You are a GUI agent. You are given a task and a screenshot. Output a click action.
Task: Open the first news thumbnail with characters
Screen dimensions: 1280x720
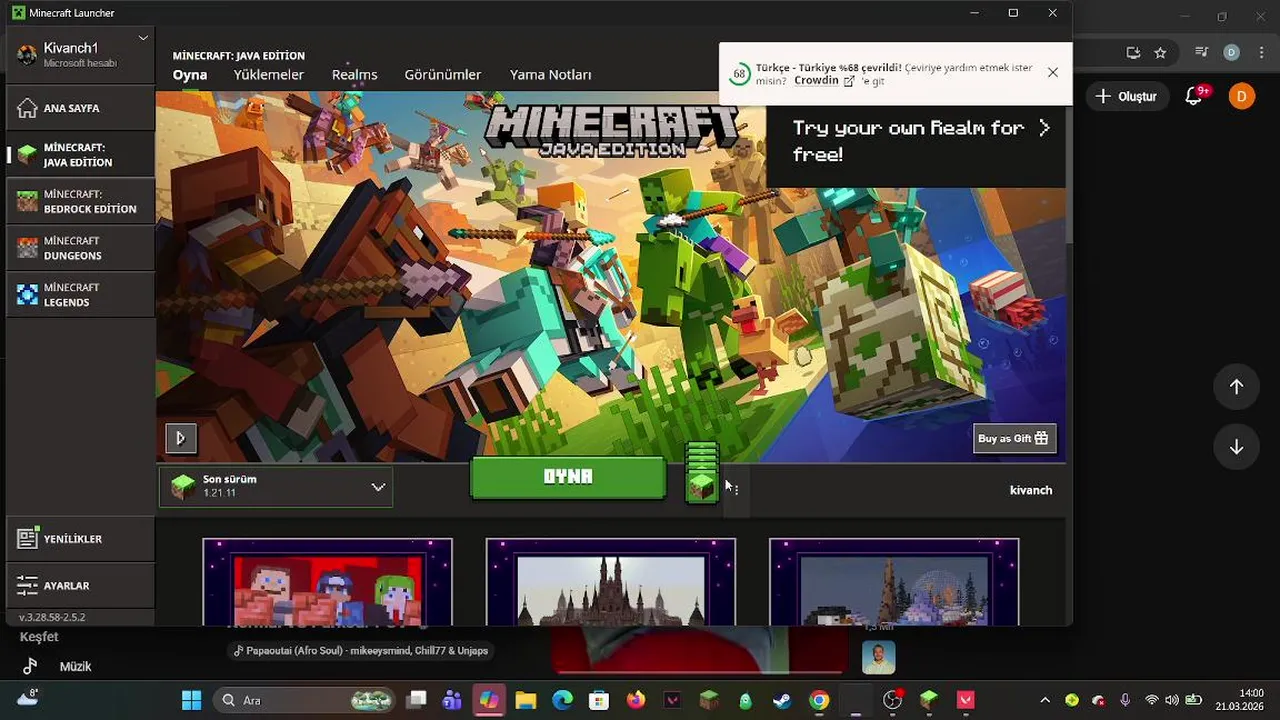(328, 582)
